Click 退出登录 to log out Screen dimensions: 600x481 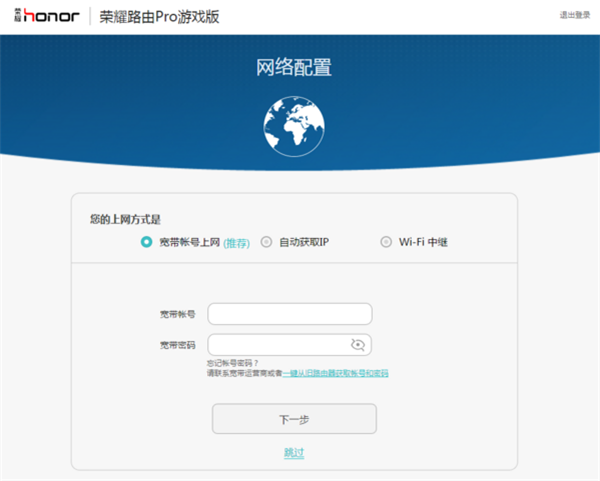coord(575,15)
